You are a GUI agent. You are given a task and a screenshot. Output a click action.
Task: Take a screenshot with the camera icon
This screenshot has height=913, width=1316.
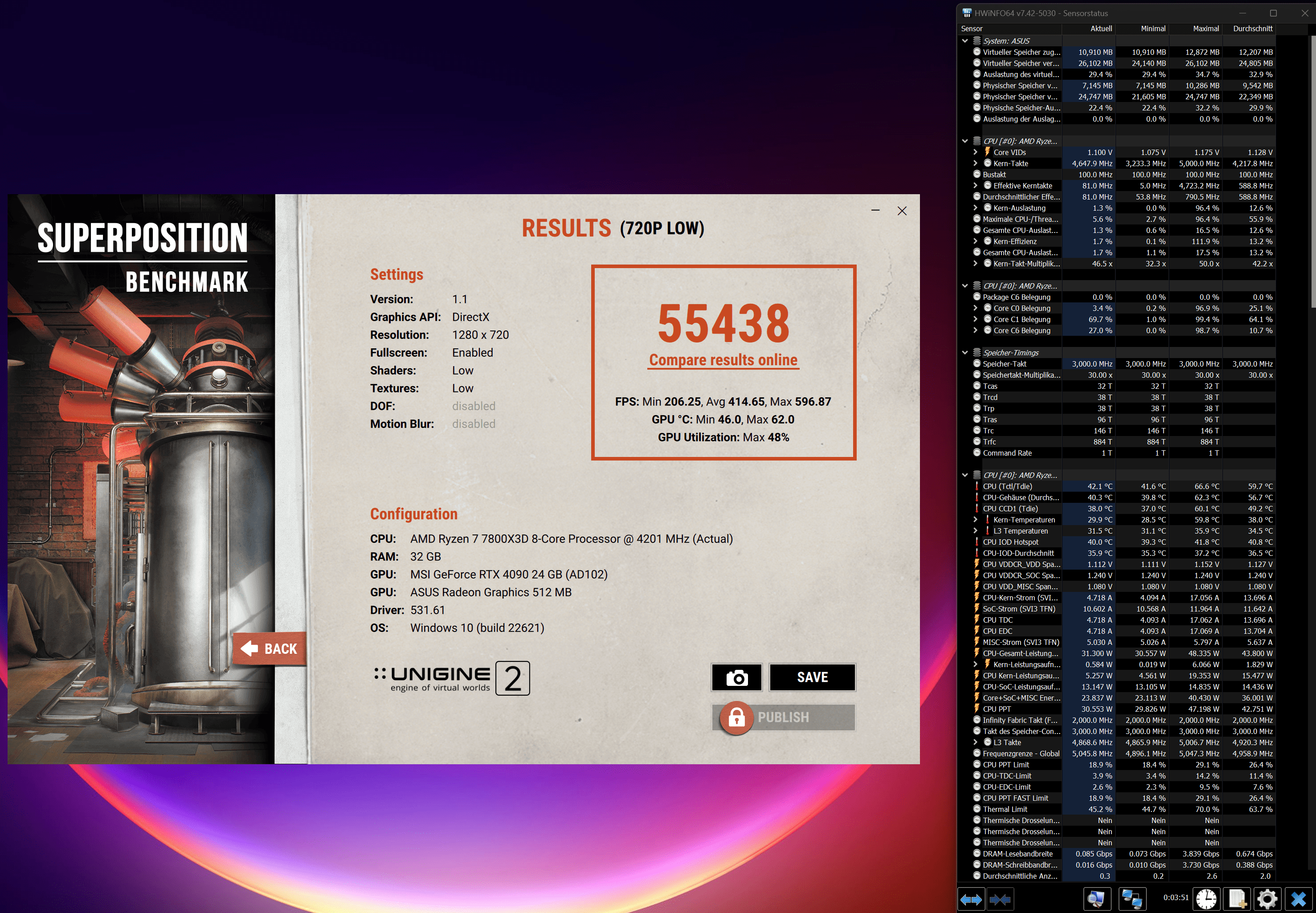(736, 678)
